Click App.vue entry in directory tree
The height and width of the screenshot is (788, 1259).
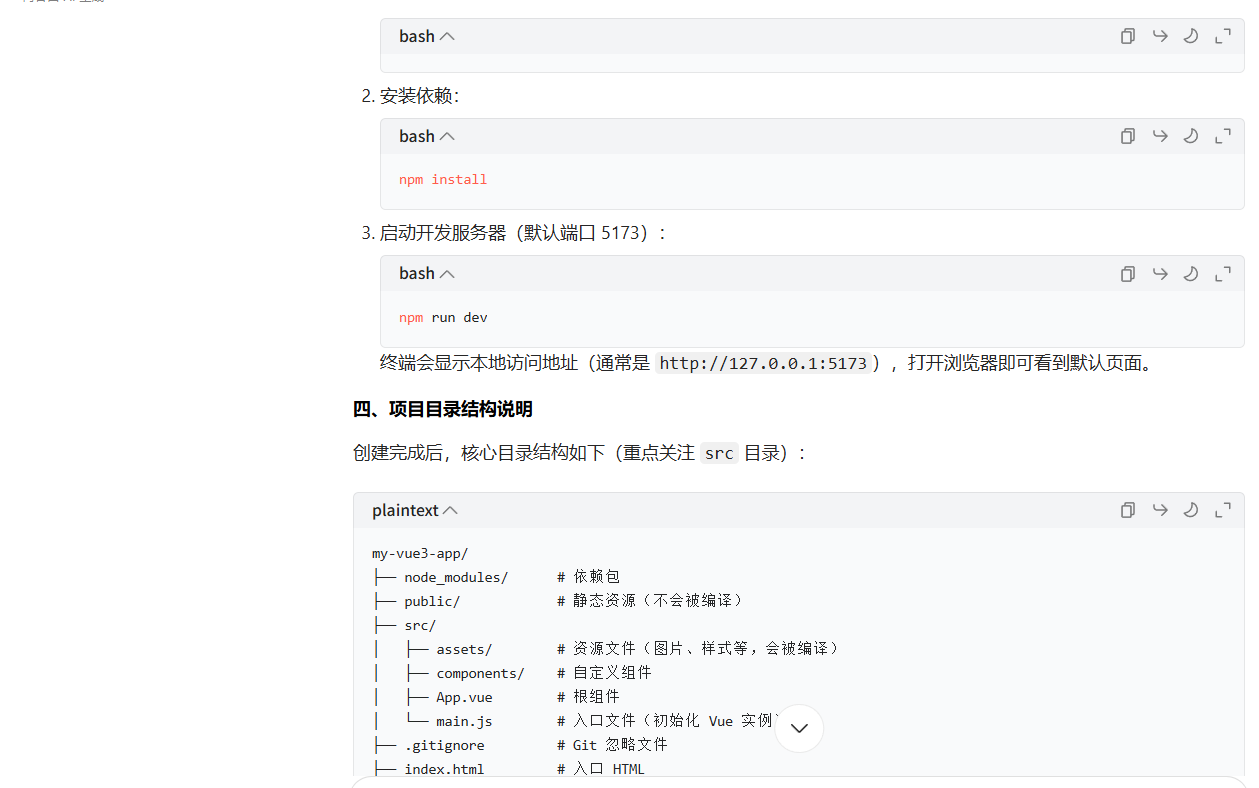[464, 697]
